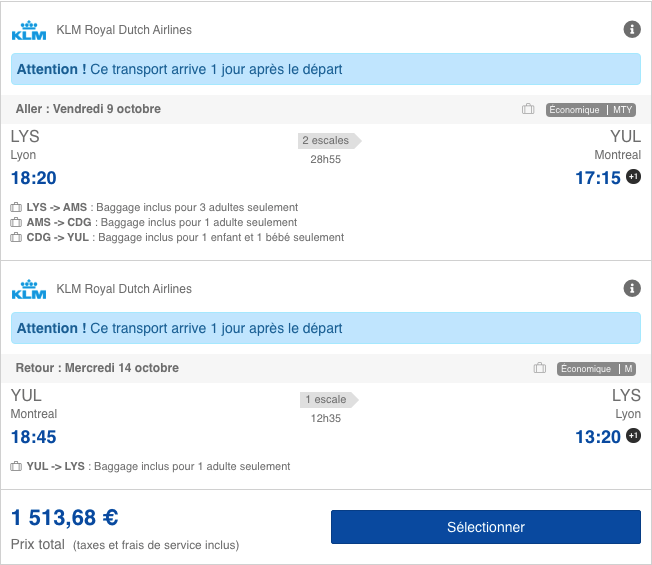Click luggage icon for LYS -> AMS
Image resolution: width=652 pixels, height=565 pixels.
coord(16,207)
